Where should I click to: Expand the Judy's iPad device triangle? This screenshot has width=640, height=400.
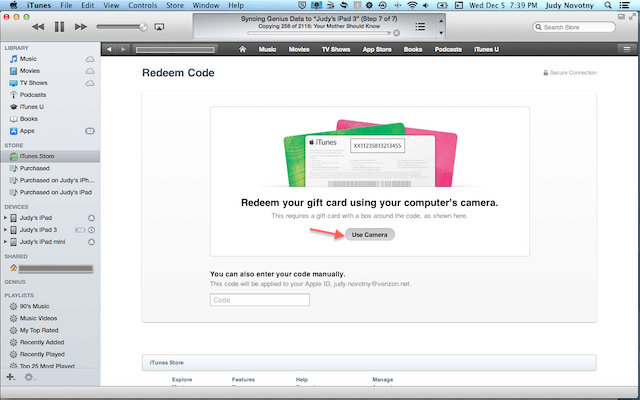pos(5,218)
